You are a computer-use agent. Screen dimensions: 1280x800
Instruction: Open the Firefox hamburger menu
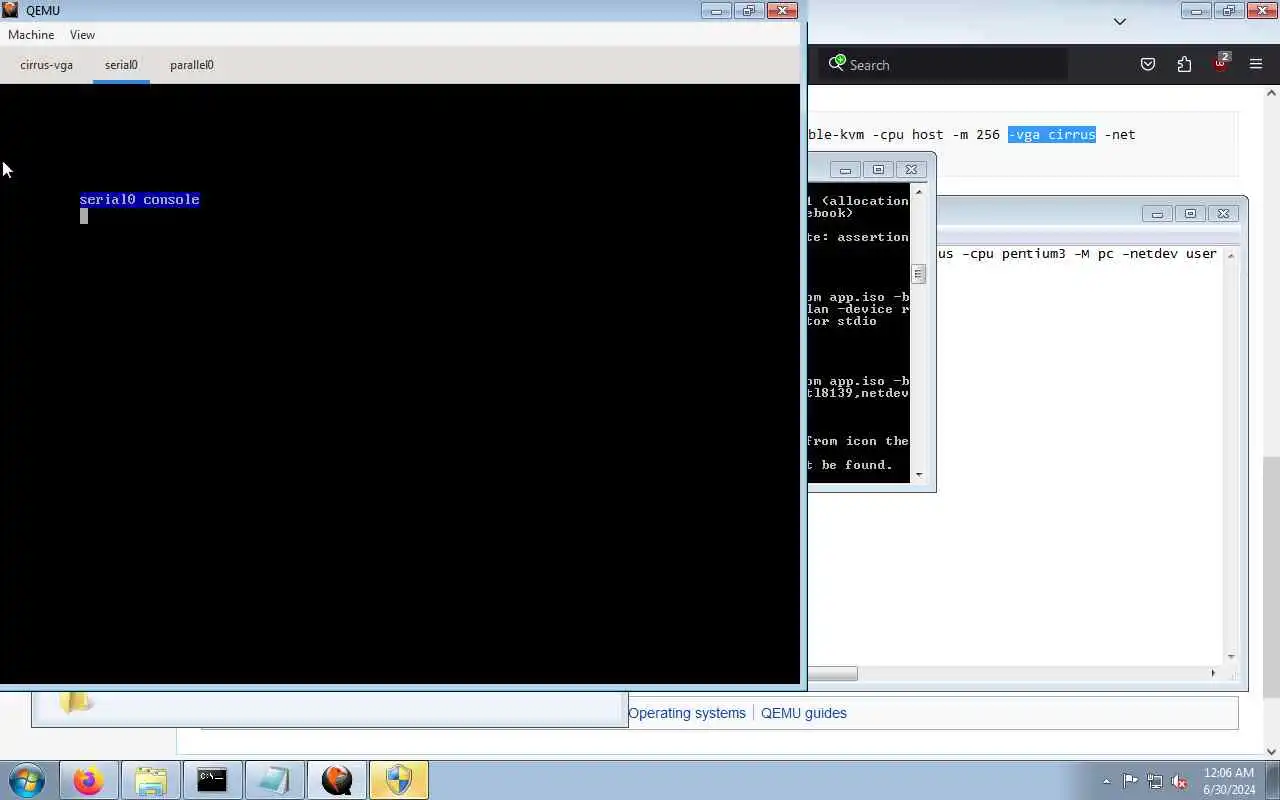[x=1256, y=65]
